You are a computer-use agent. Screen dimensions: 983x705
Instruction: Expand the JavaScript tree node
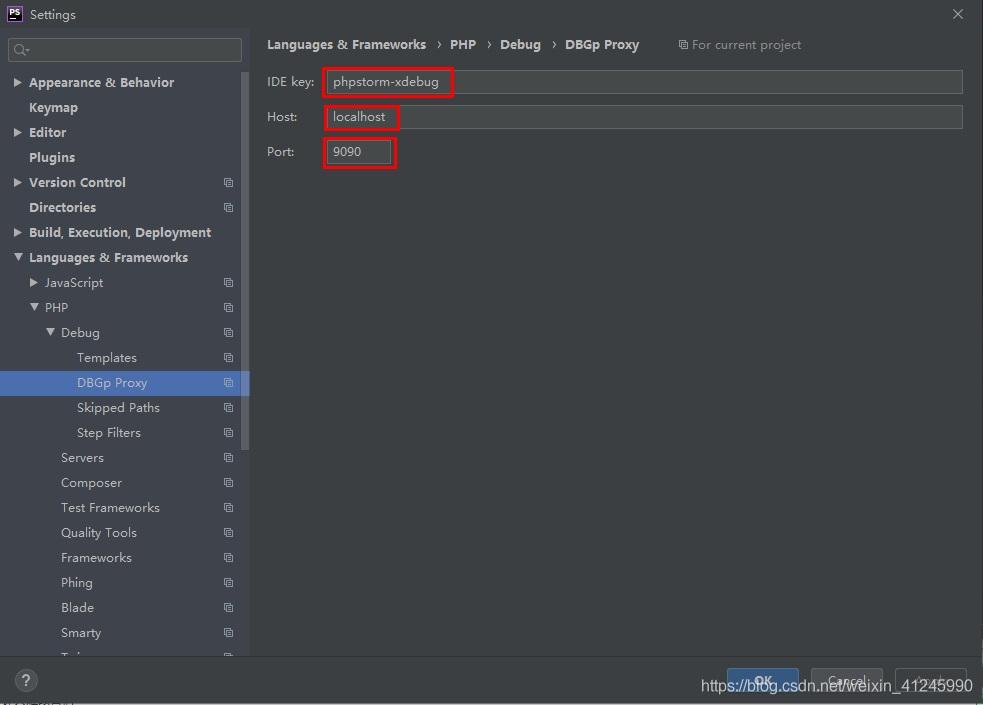click(x=34, y=283)
